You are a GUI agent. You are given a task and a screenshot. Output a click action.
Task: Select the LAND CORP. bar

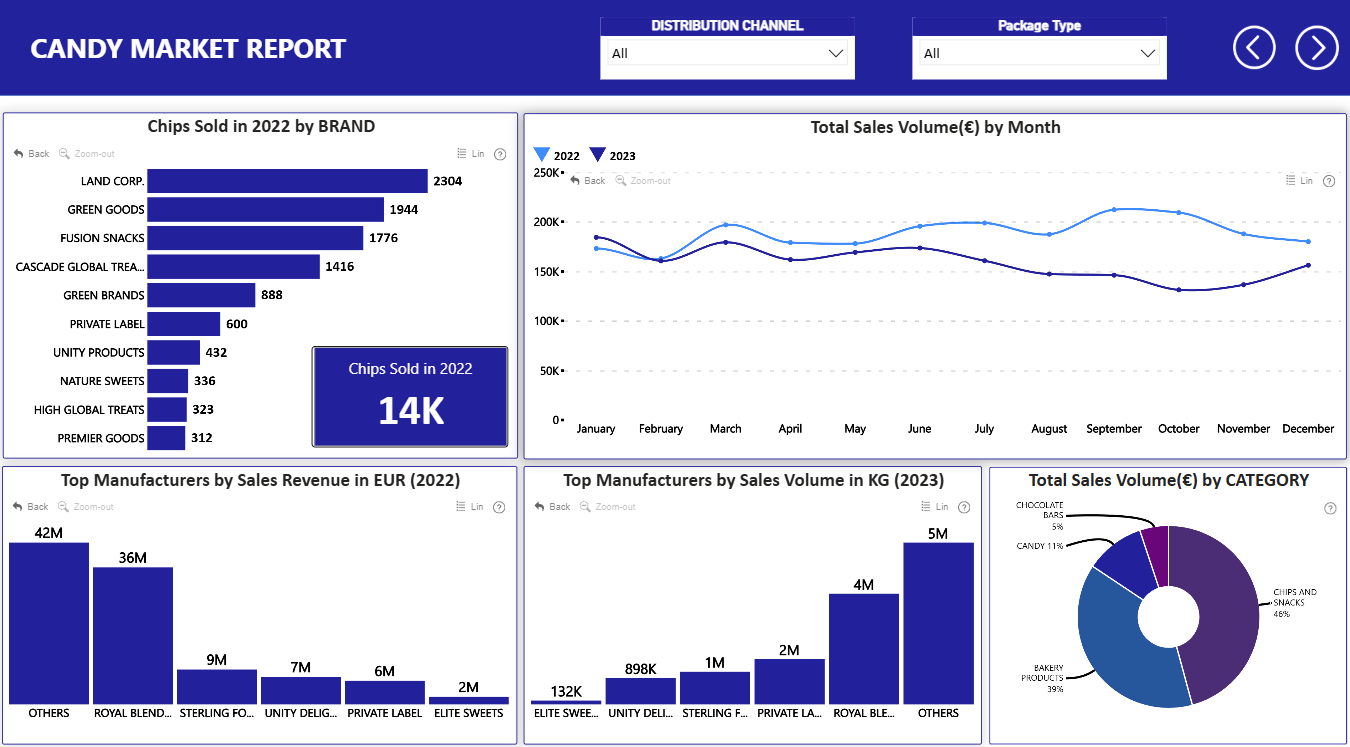[287, 181]
